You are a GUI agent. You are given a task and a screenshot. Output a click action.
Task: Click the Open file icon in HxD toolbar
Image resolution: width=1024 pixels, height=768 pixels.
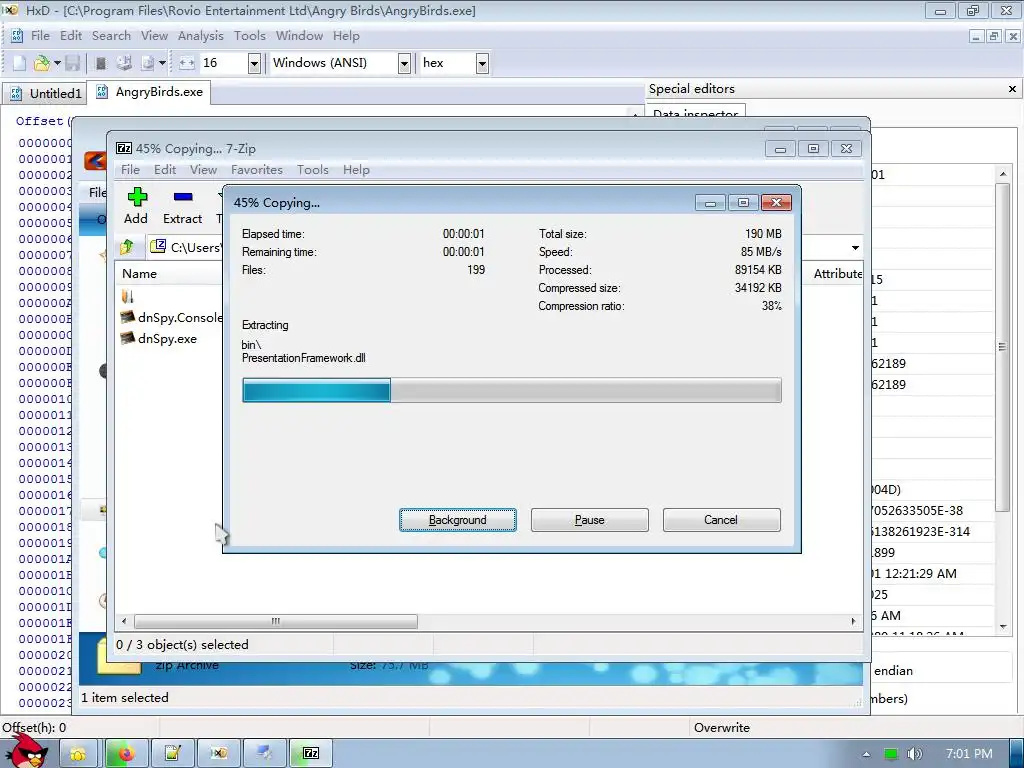pos(41,63)
